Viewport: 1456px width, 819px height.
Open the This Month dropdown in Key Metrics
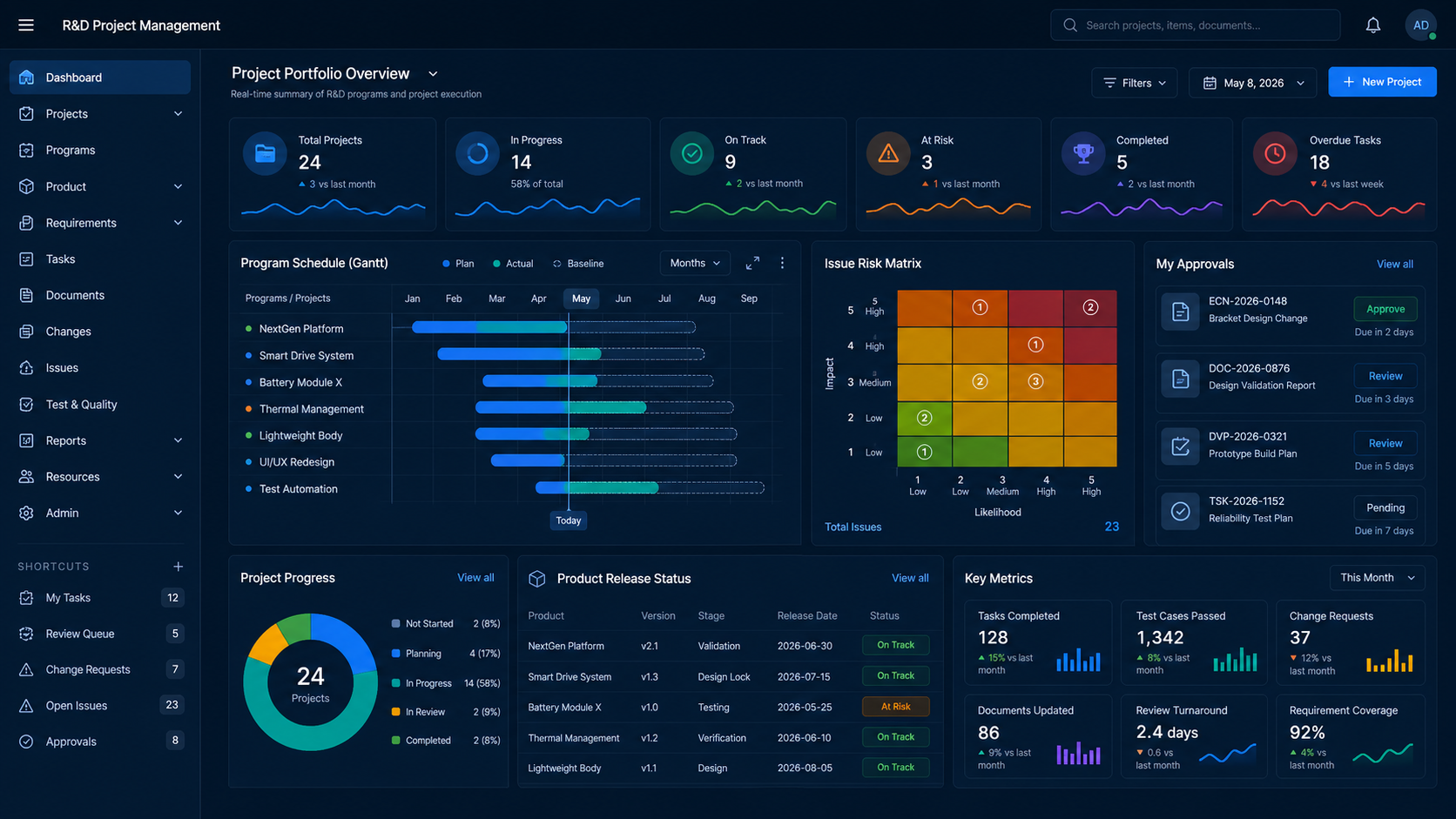(x=1378, y=578)
